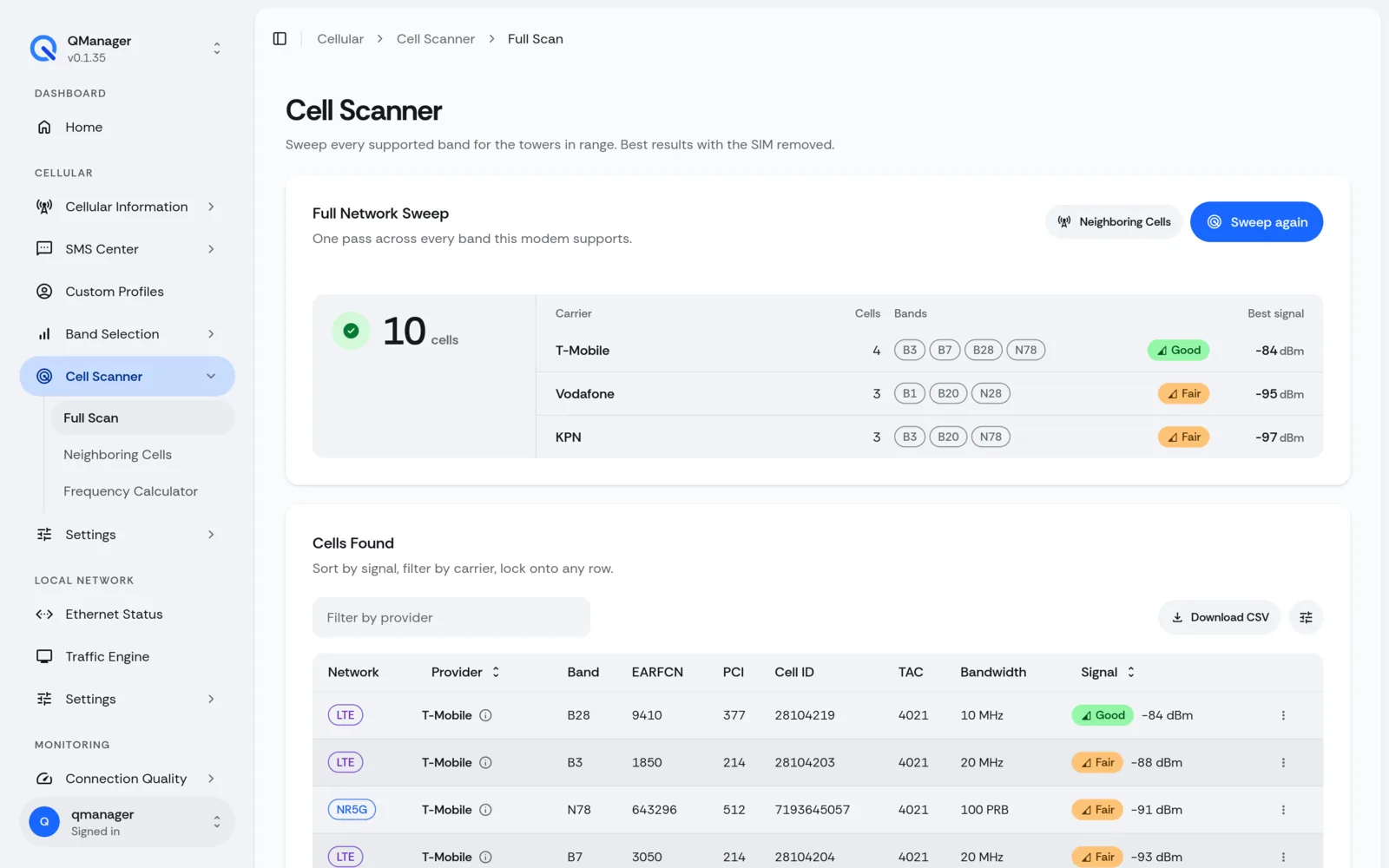Image resolution: width=1389 pixels, height=868 pixels.
Task: Show info icon for T-Mobile N78 row
Action: pos(486,810)
